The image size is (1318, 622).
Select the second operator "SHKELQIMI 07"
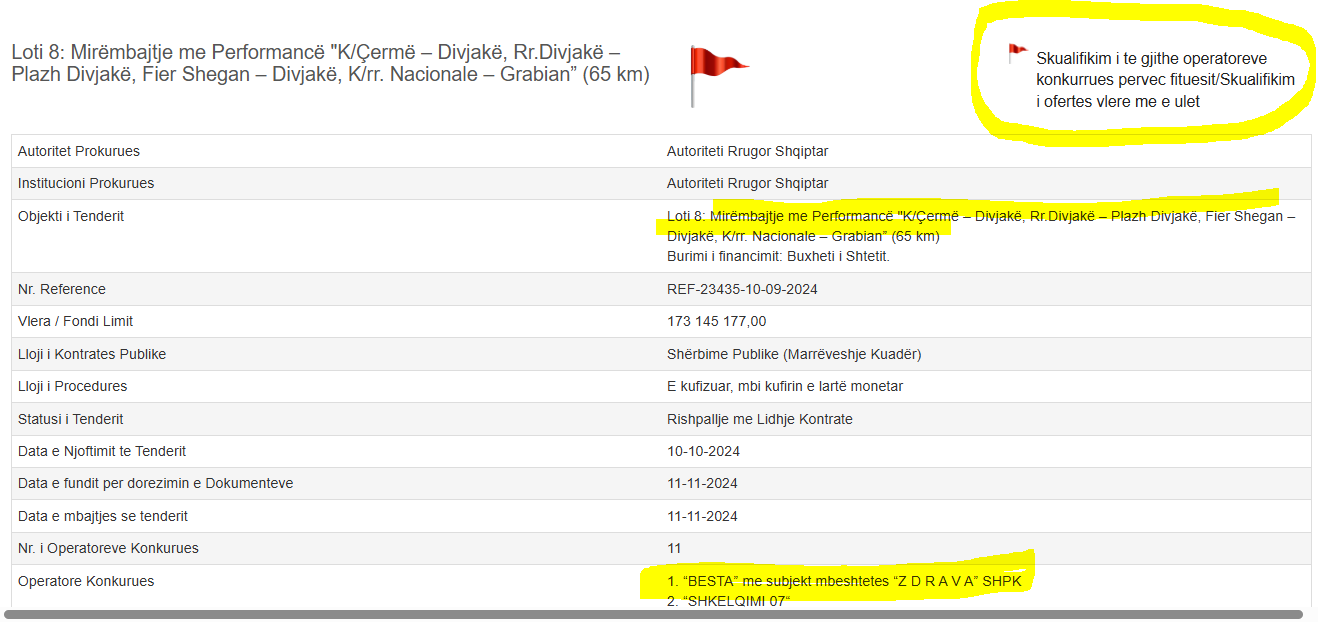[728, 601]
